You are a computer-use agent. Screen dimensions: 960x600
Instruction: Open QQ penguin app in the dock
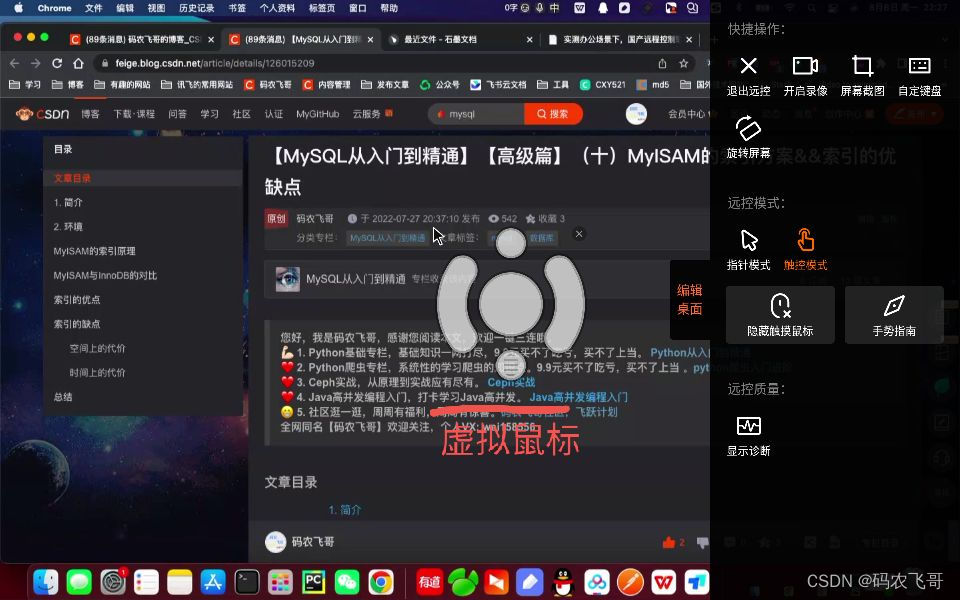point(563,582)
